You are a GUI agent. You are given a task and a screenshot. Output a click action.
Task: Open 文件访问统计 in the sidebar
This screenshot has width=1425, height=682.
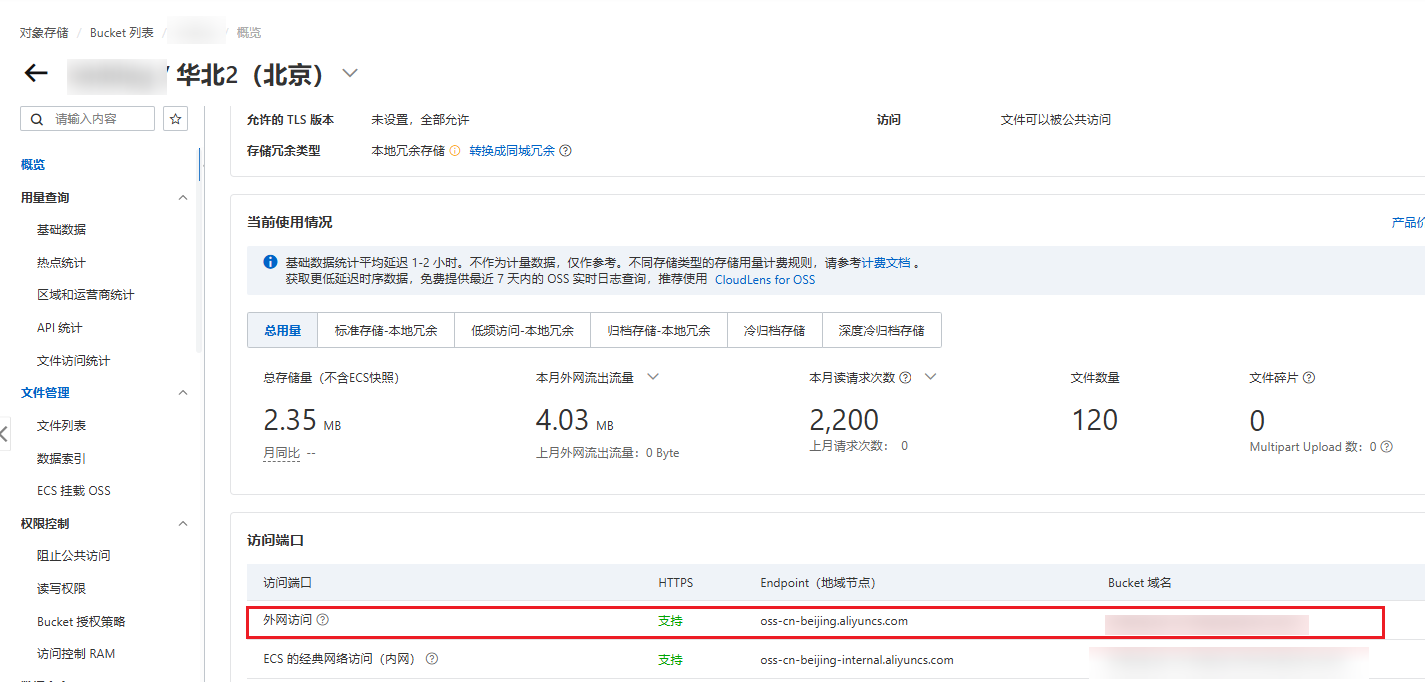pyautogui.click(x=73, y=361)
